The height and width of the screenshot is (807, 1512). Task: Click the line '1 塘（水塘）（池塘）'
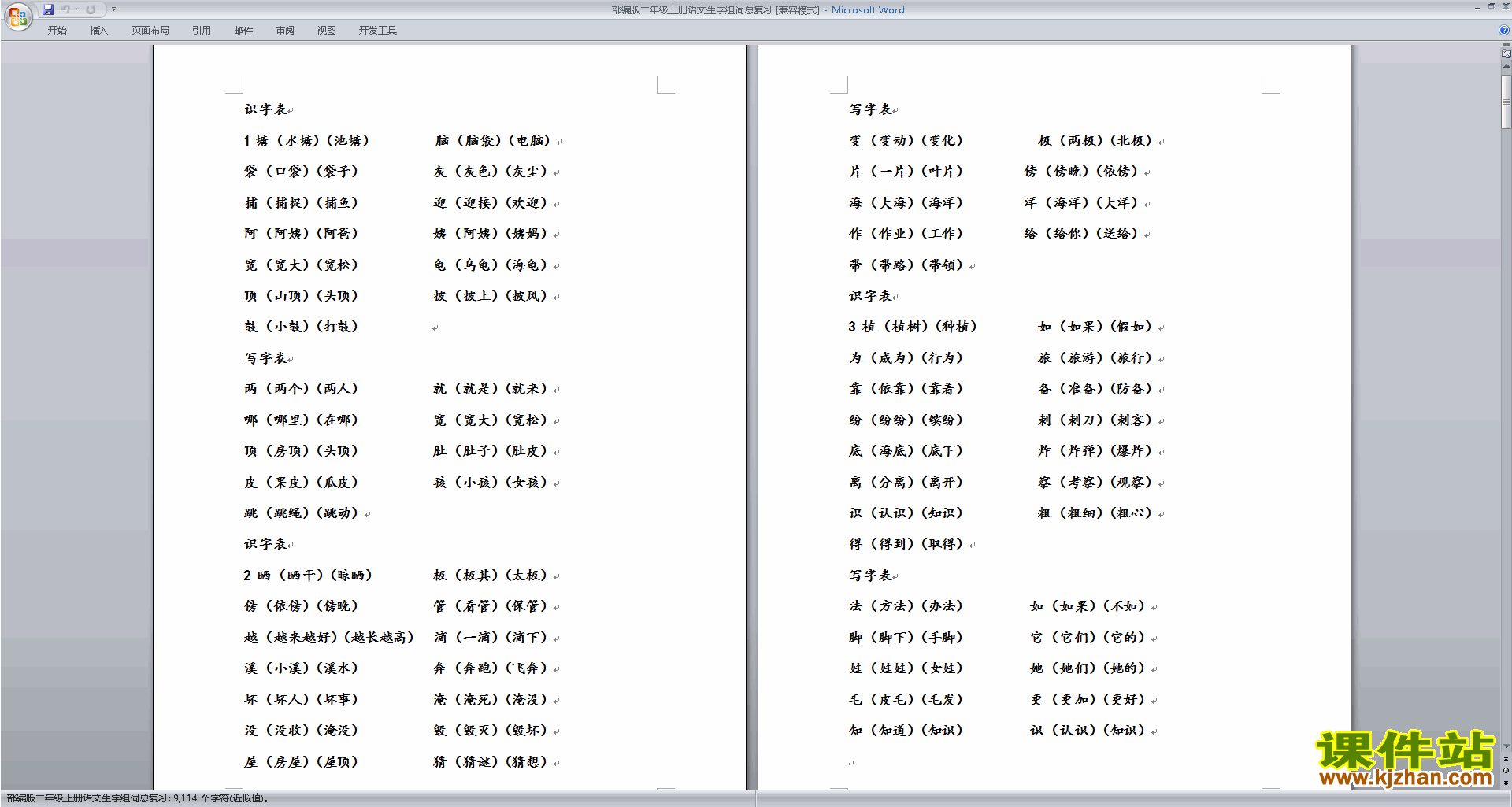click(306, 141)
